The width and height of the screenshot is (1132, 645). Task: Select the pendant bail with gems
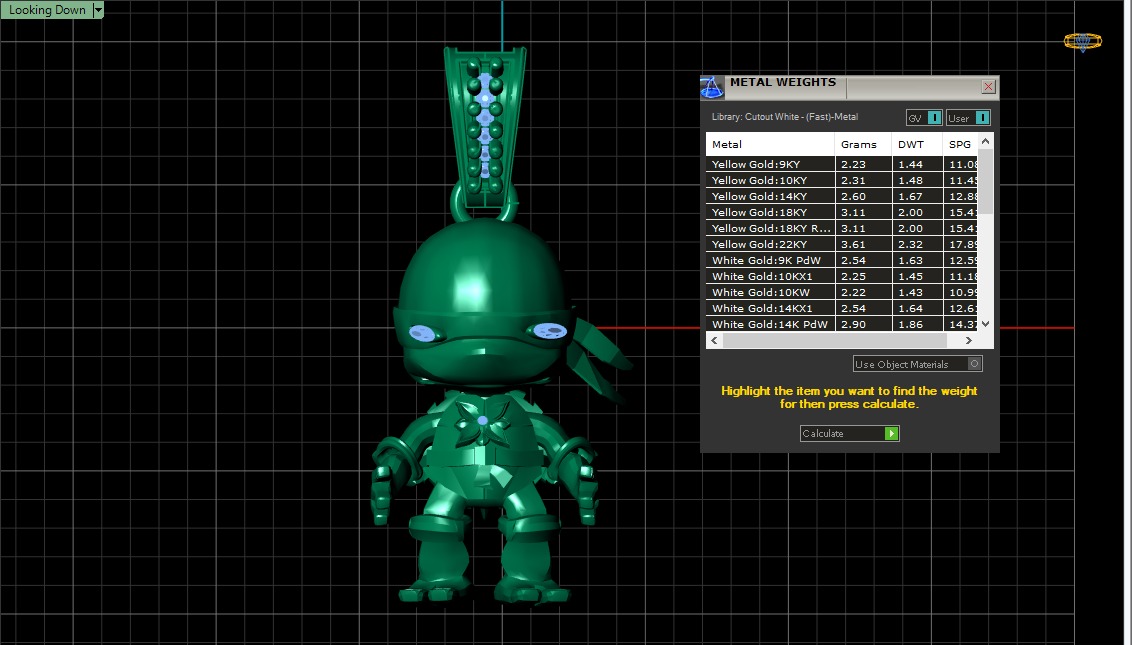[484, 126]
